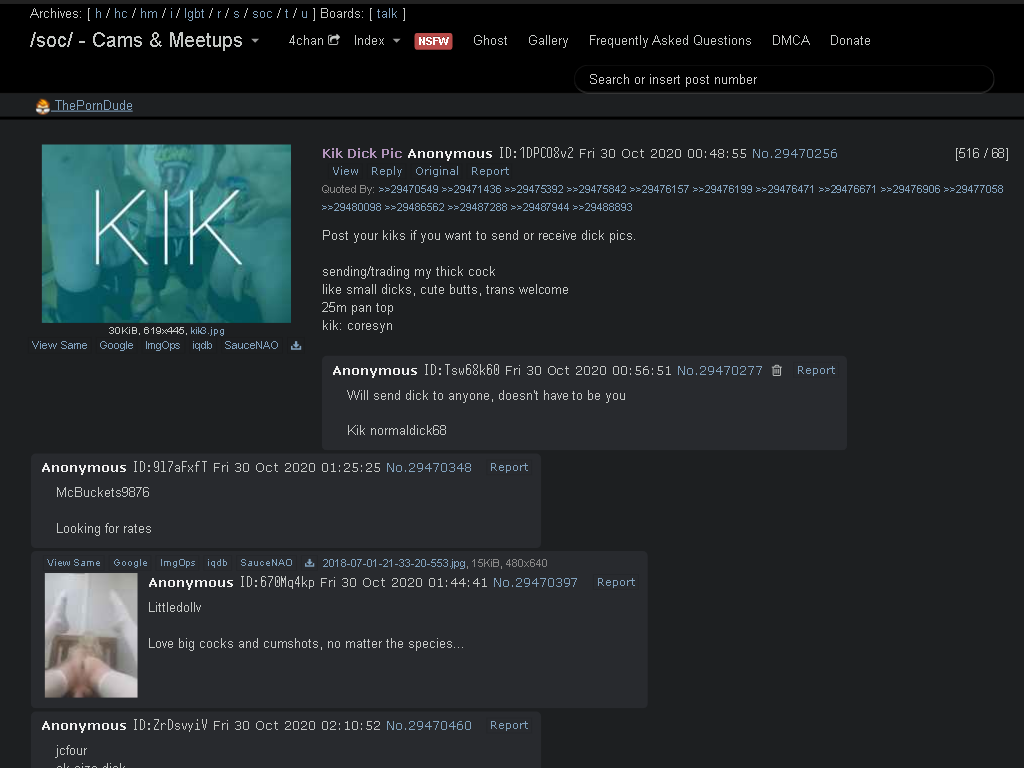Image resolution: width=1024 pixels, height=768 pixels.
Task: Follow quoted-by link >>29476157
Action: [659, 189]
